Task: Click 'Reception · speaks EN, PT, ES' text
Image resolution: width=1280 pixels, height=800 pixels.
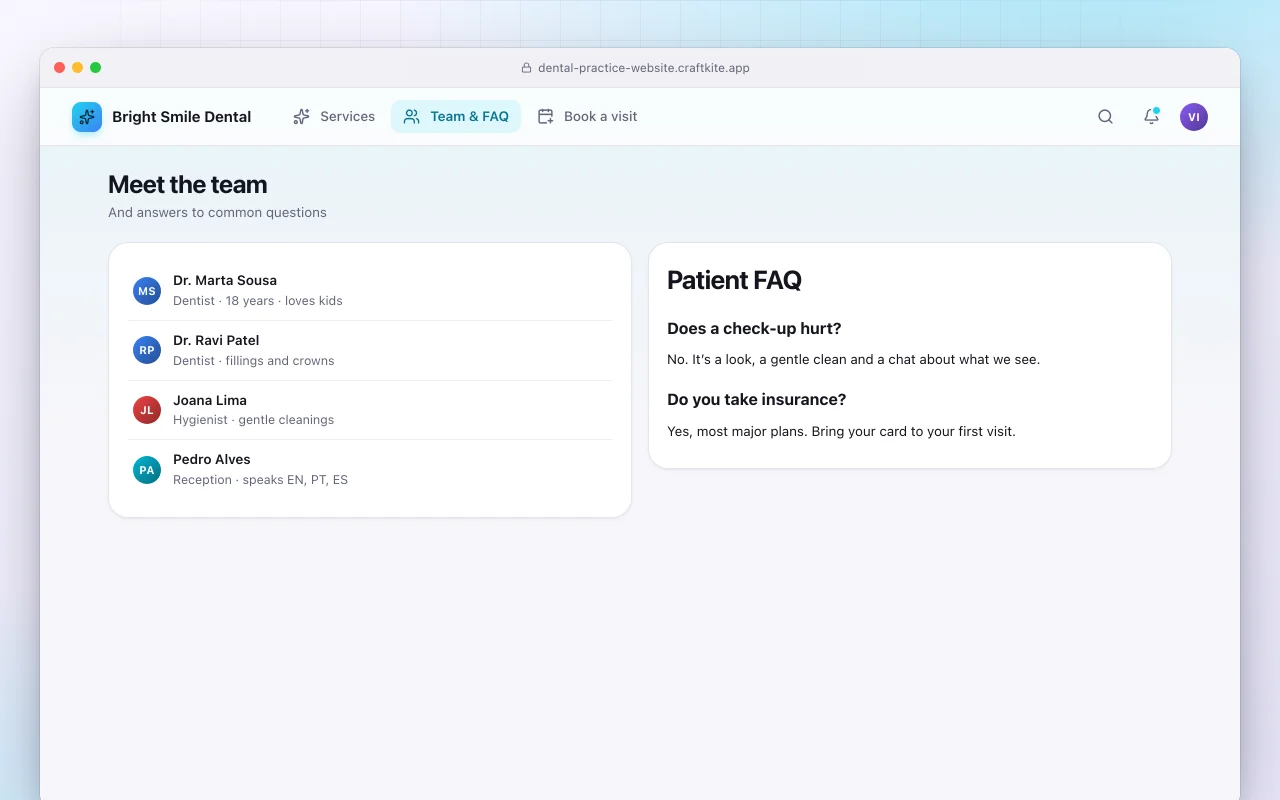Action: pyautogui.click(x=260, y=480)
